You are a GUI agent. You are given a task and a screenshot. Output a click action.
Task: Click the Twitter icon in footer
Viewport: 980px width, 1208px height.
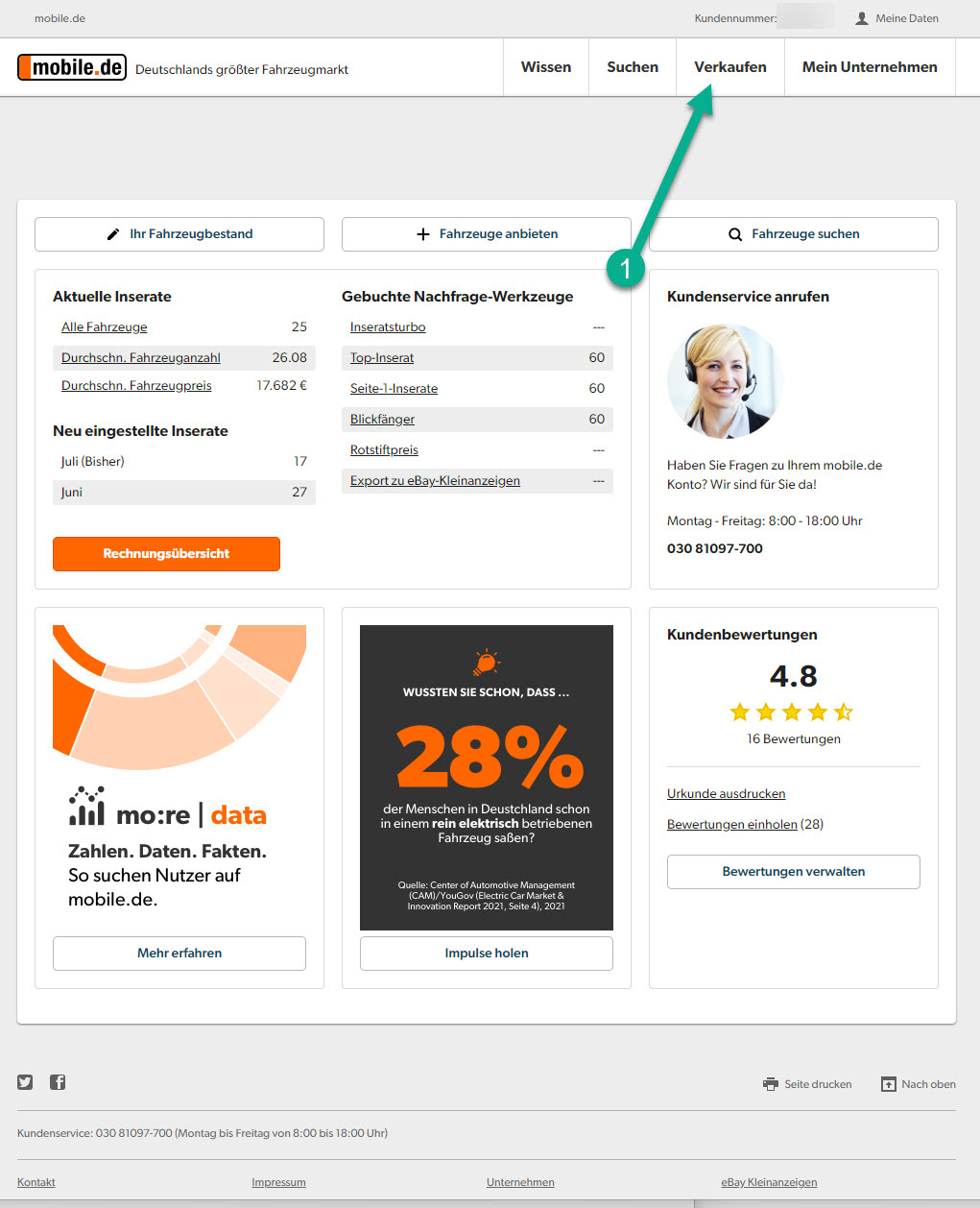25,1082
